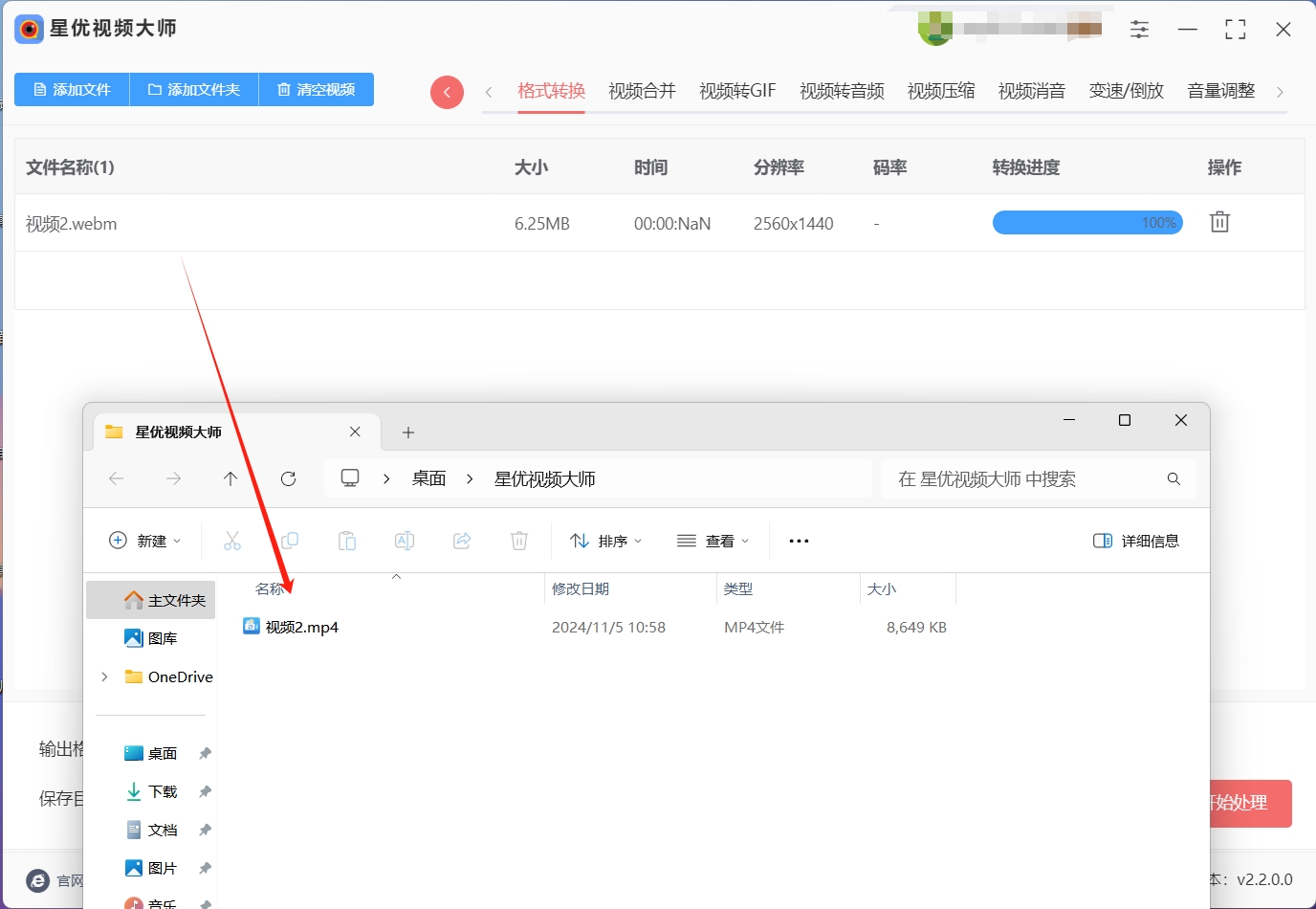Switch to the 视频合并 tab
The image size is (1316, 909).
[x=642, y=91]
